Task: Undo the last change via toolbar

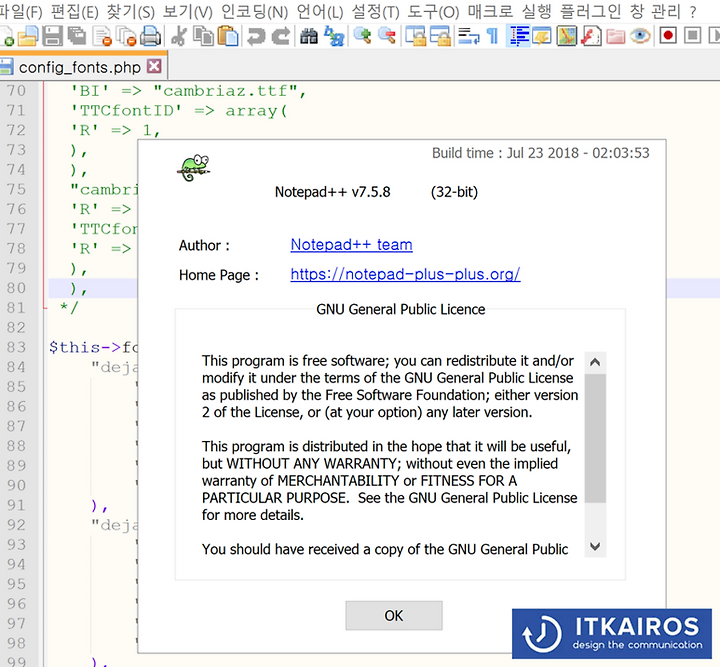Action: point(256,36)
